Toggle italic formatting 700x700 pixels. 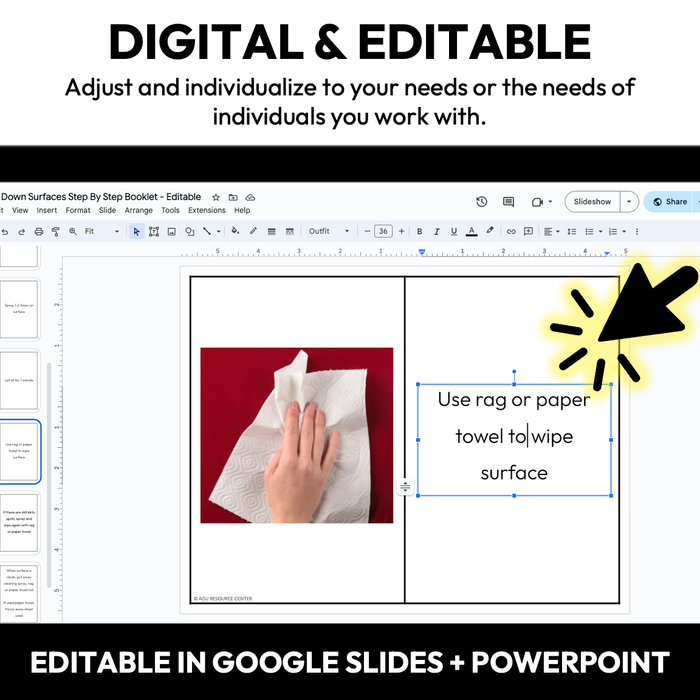coord(436,231)
